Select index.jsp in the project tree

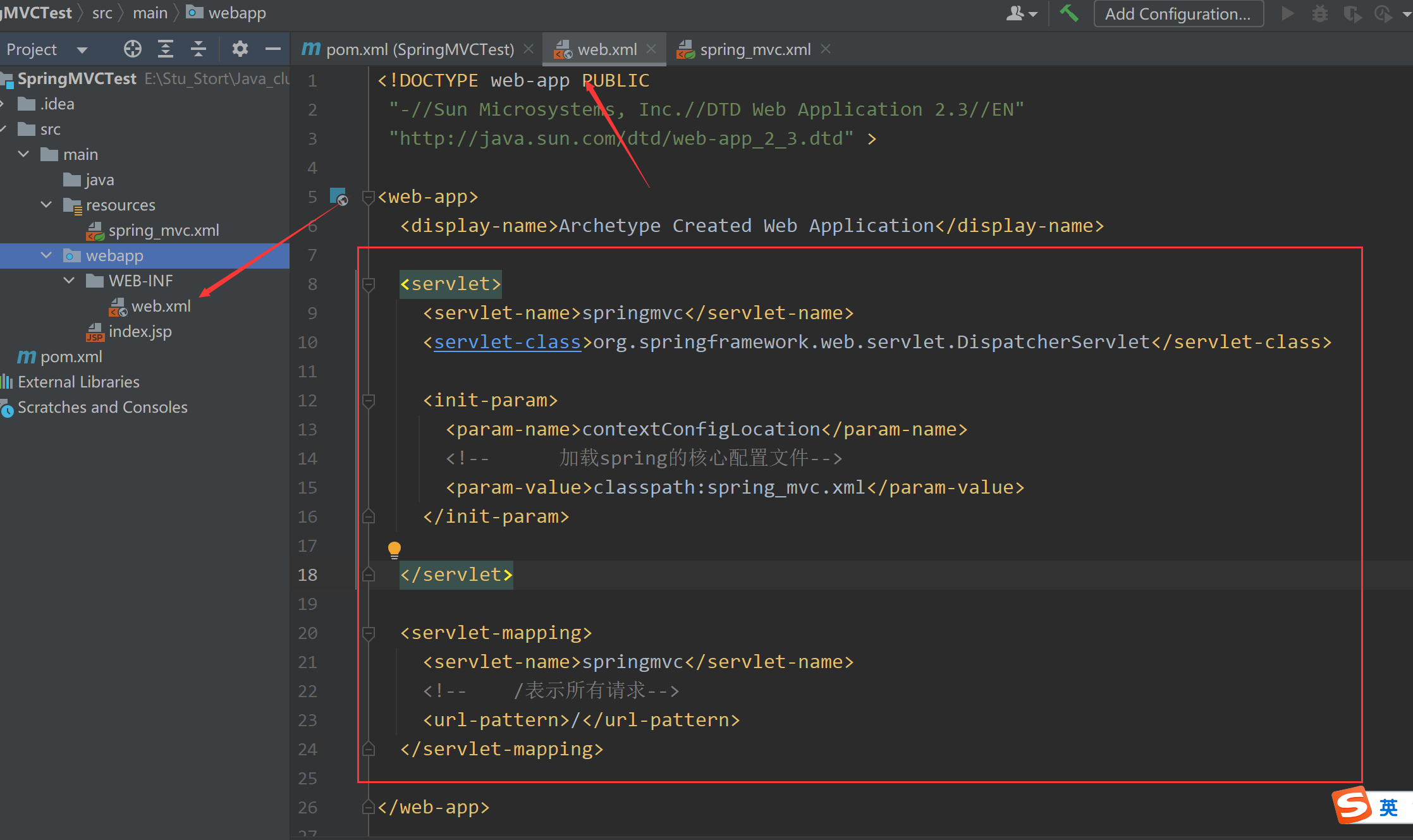pos(140,331)
